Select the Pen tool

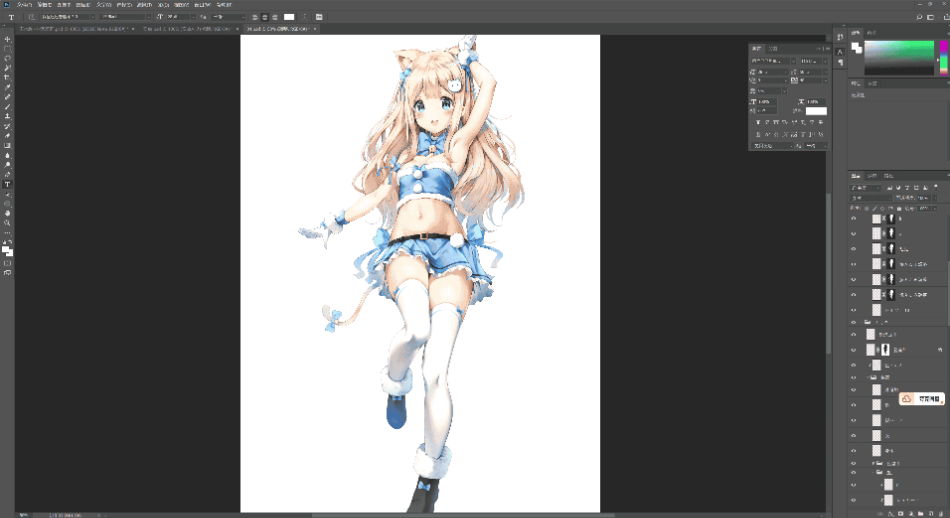(7, 174)
